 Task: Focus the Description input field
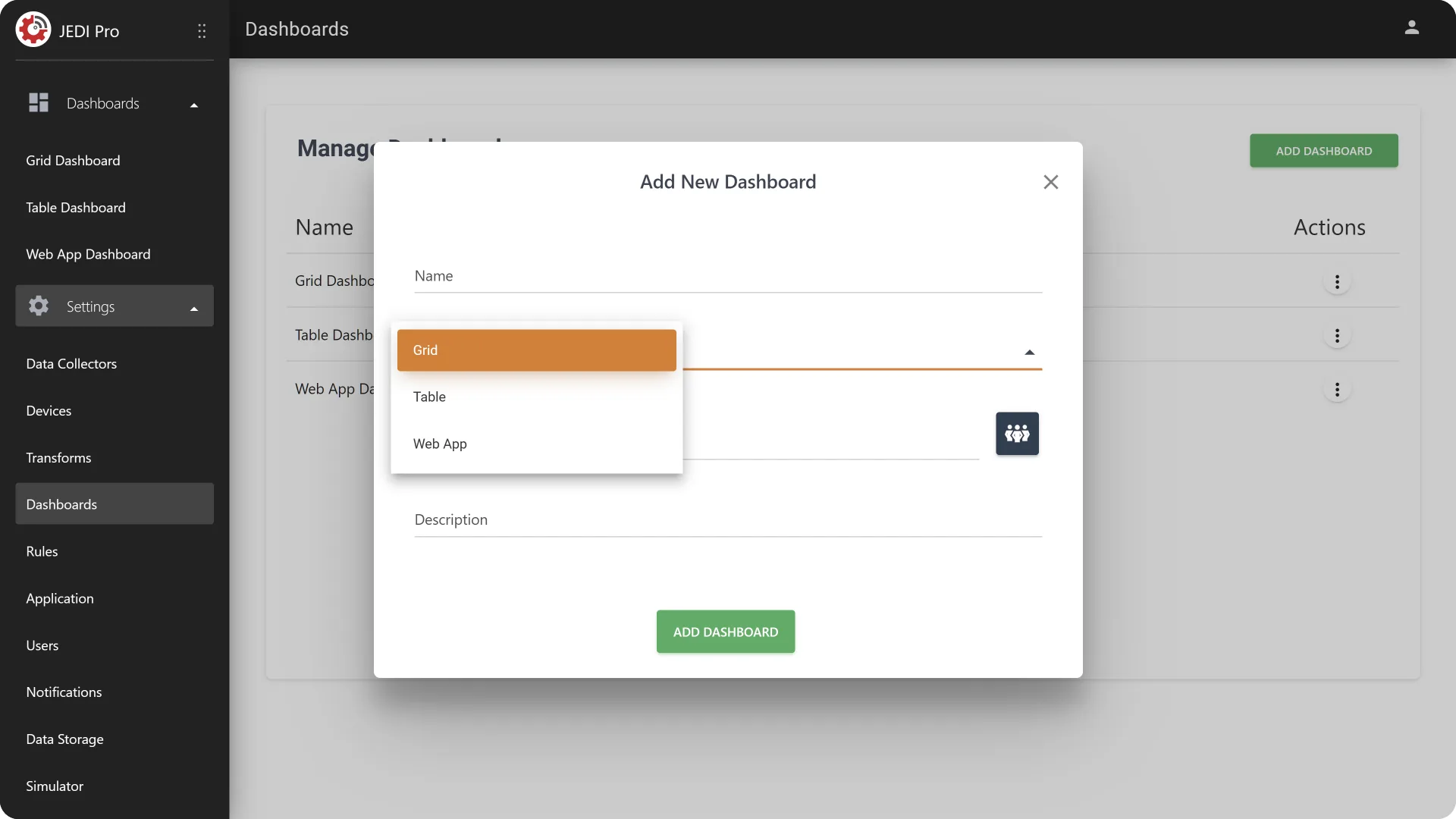click(x=728, y=520)
